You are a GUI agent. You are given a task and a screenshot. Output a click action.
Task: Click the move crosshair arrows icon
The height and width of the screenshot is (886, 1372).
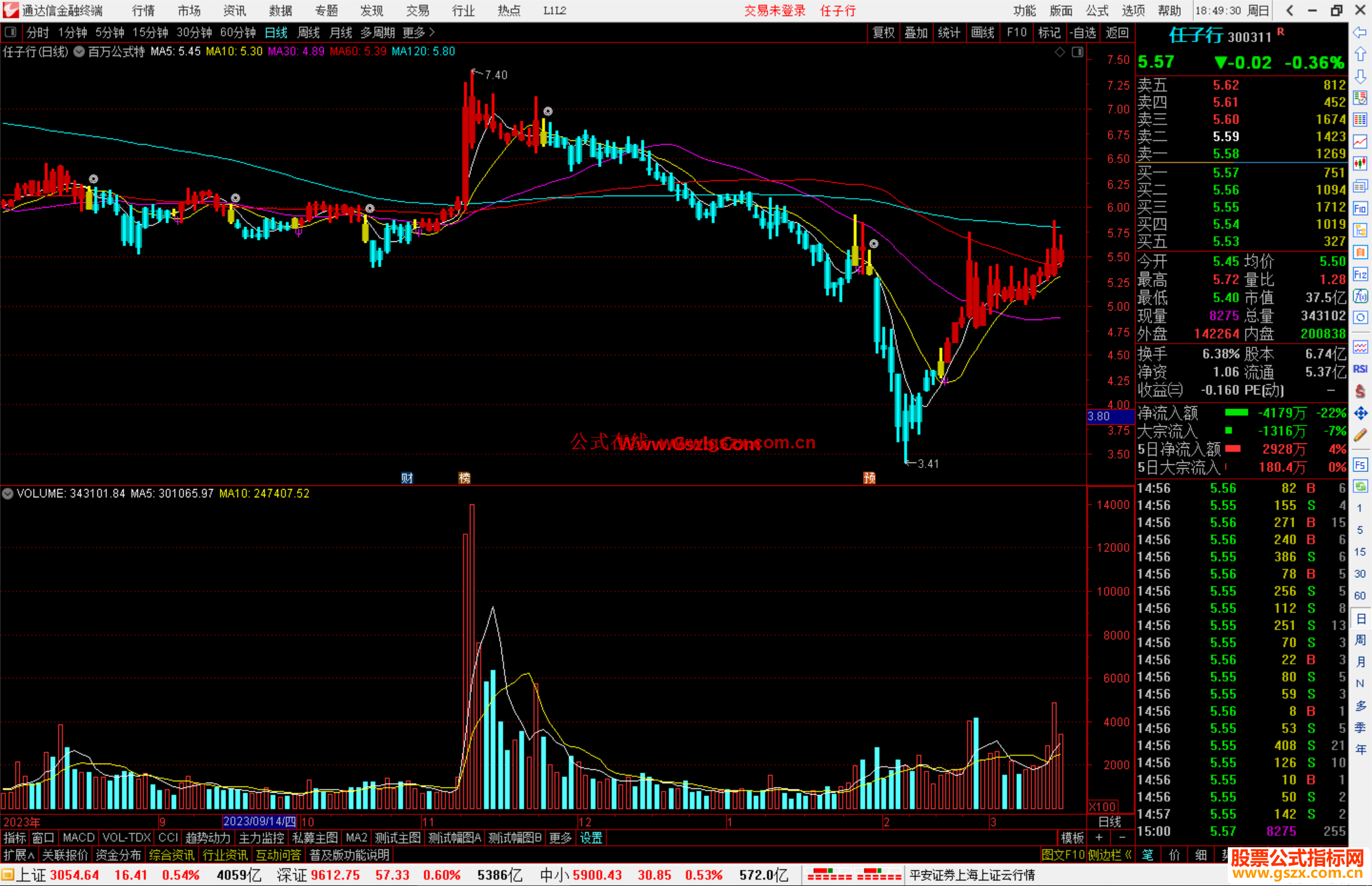click(1360, 413)
